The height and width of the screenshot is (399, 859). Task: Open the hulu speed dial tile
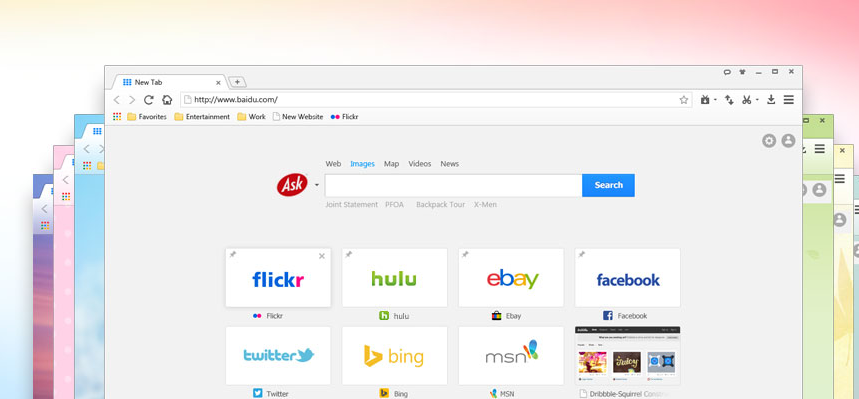(394, 278)
